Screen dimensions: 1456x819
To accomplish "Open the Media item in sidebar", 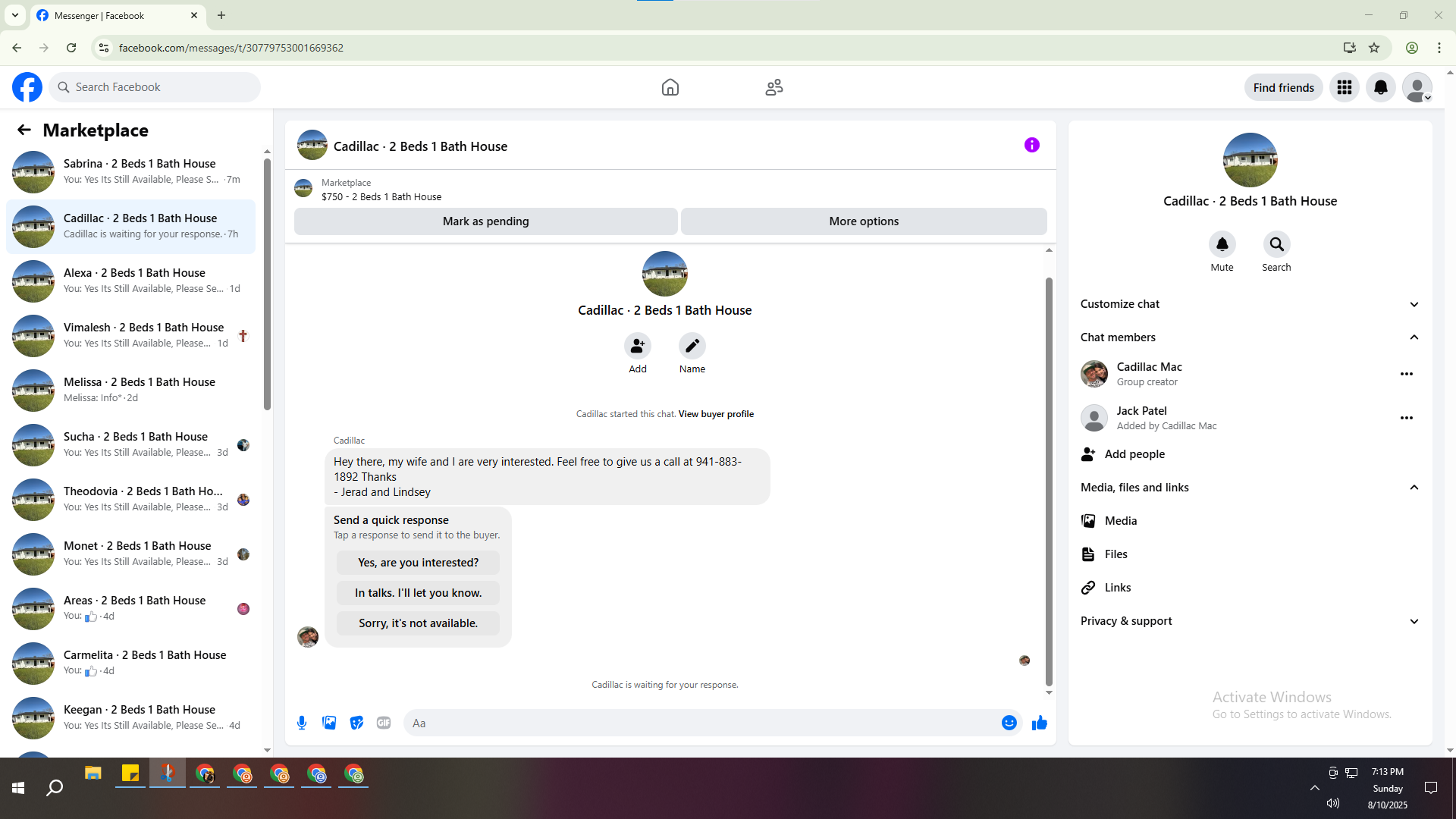I will [1120, 521].
